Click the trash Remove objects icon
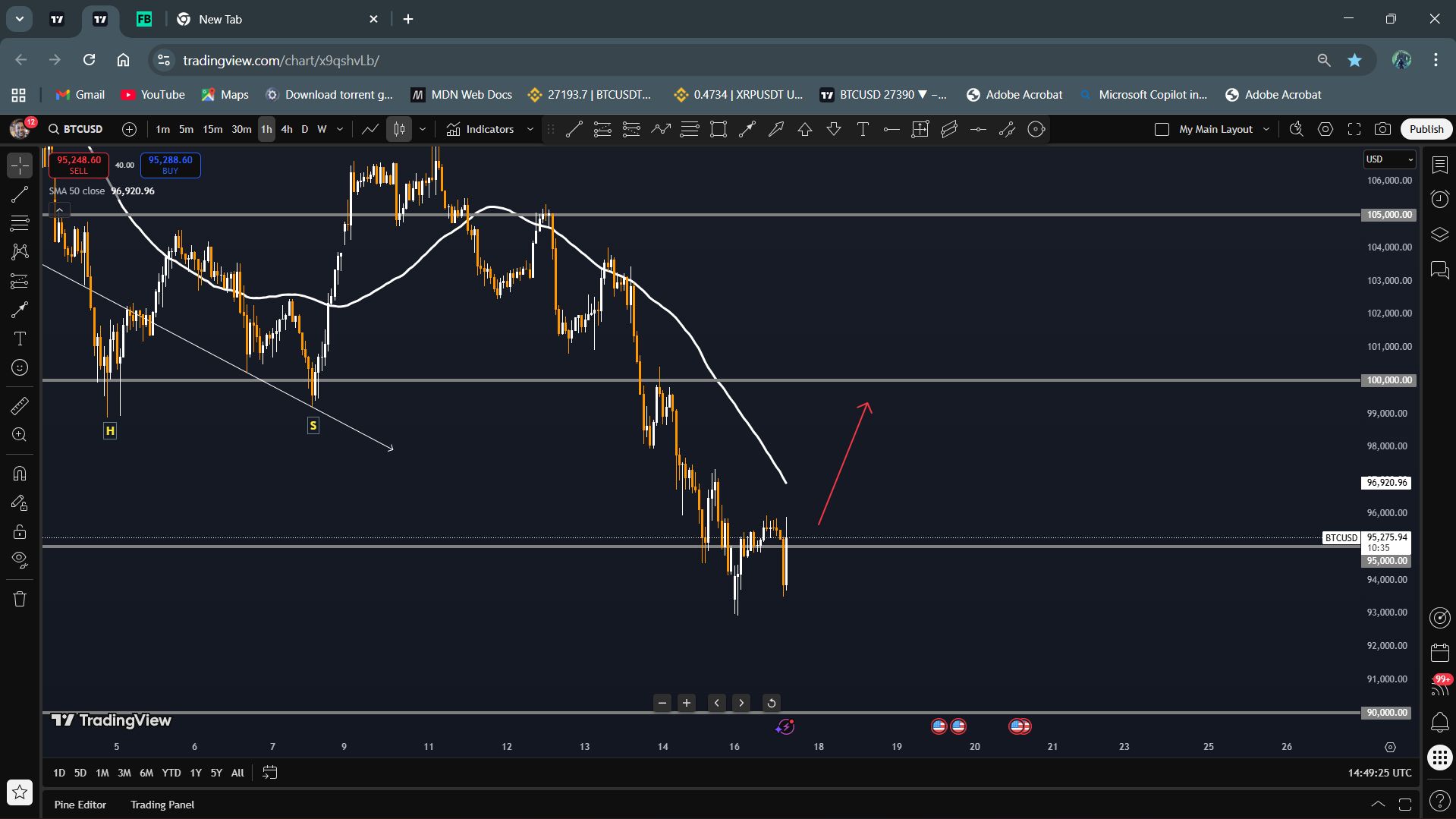Screen dimensions: 1456x819 (x=20, y=599)
